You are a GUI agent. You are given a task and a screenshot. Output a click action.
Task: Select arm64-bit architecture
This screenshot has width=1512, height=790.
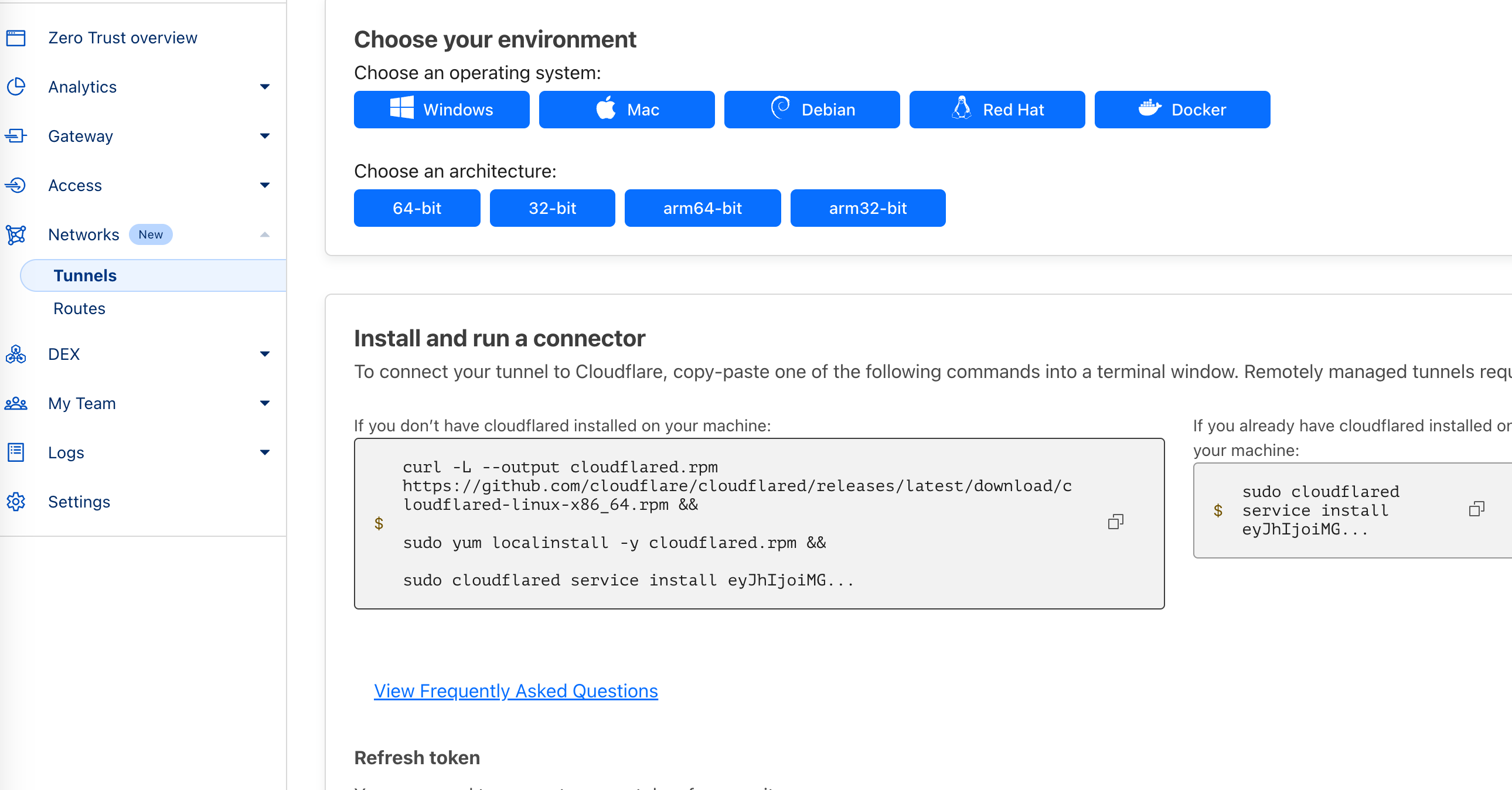coord(702,209)
